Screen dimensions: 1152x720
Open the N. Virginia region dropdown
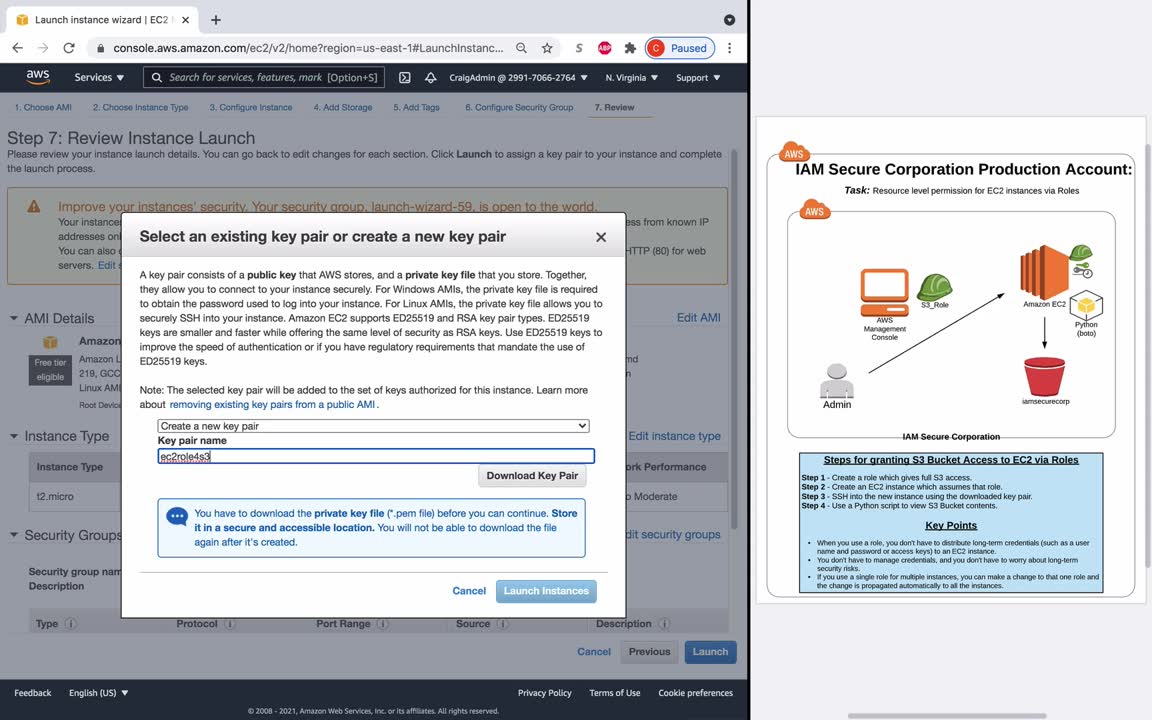click(x=631, y=77)
